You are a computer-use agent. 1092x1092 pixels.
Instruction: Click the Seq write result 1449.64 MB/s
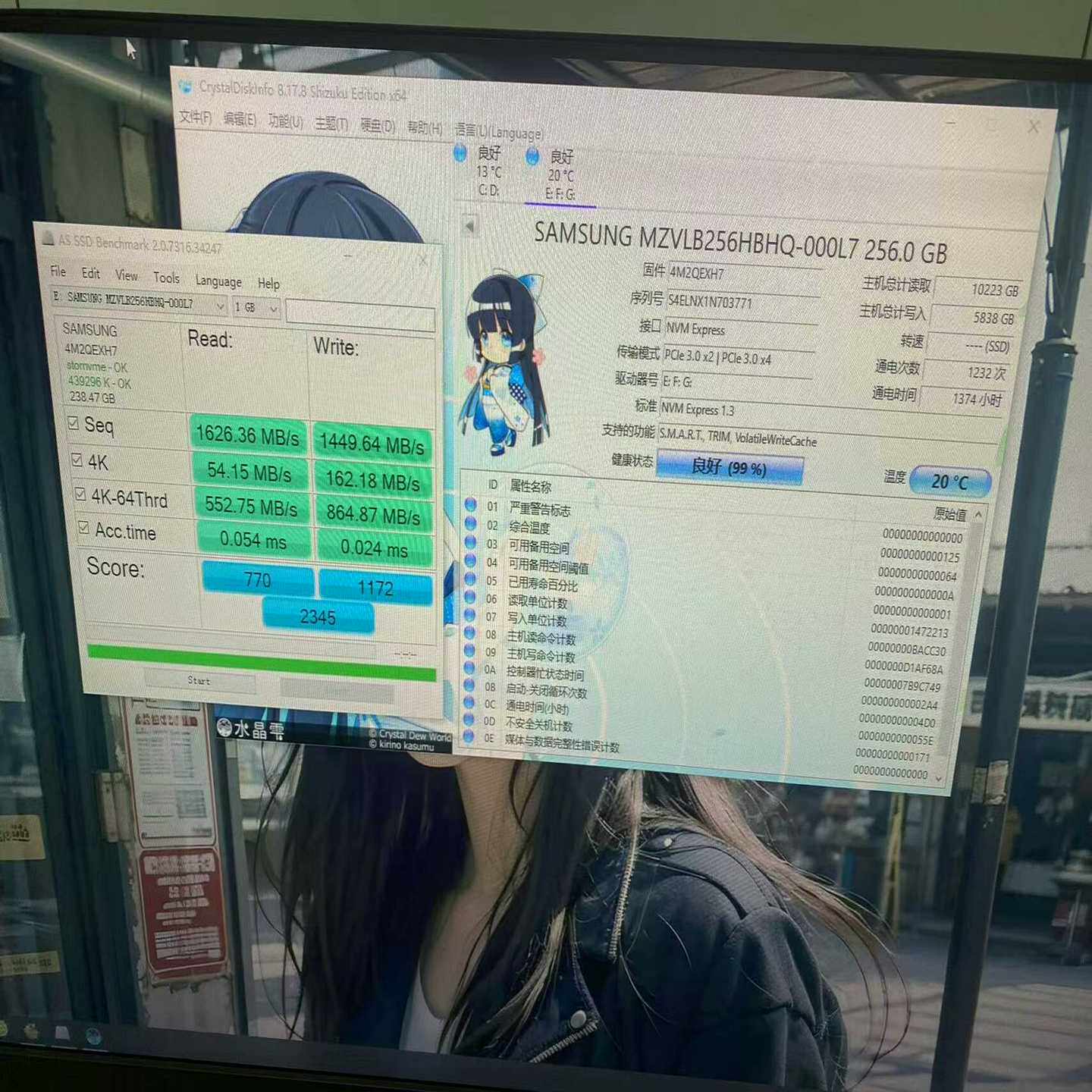coord(372,444)
